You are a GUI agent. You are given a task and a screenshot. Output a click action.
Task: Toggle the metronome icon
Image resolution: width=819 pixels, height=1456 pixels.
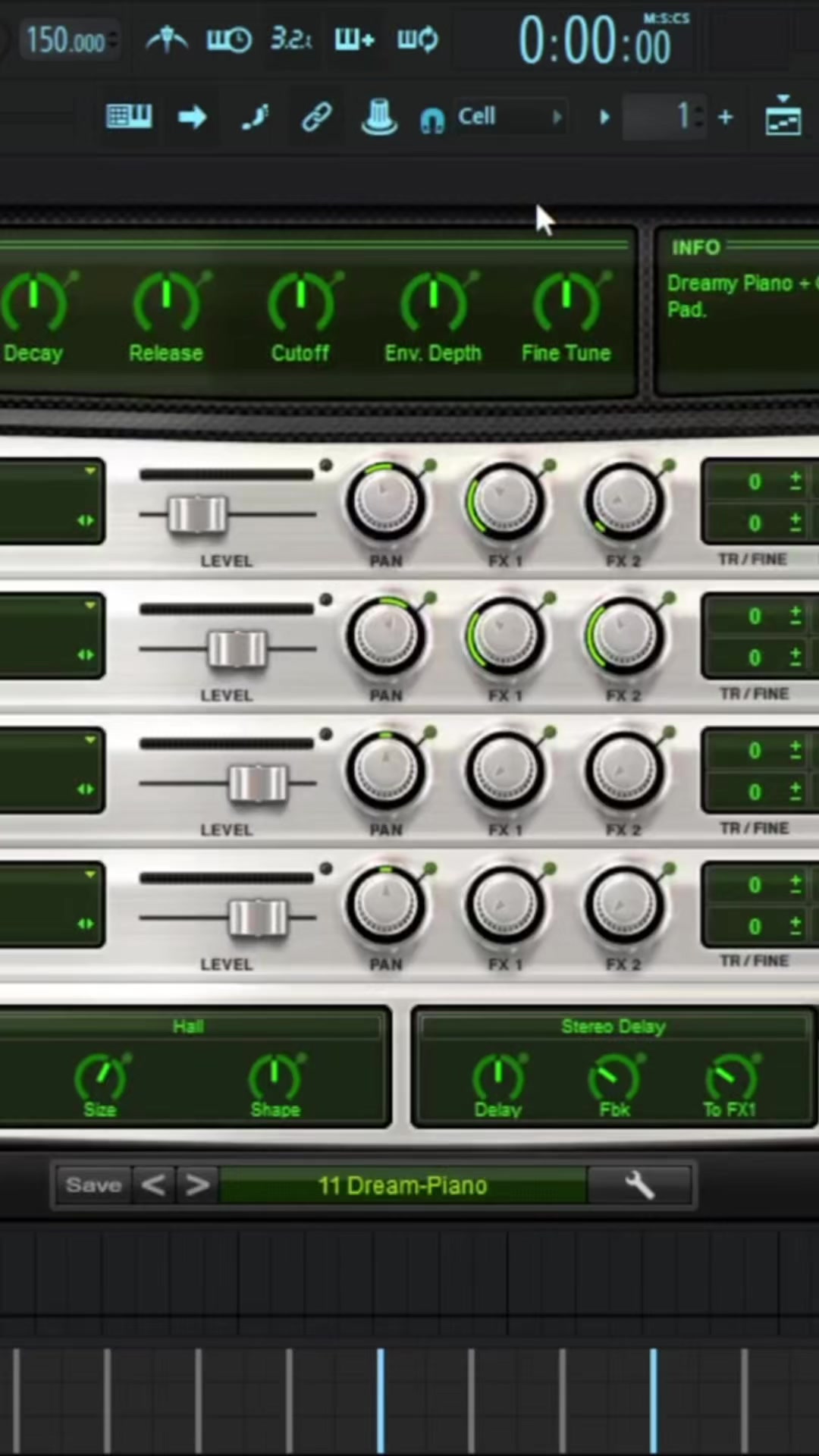(x=166, y=39)
